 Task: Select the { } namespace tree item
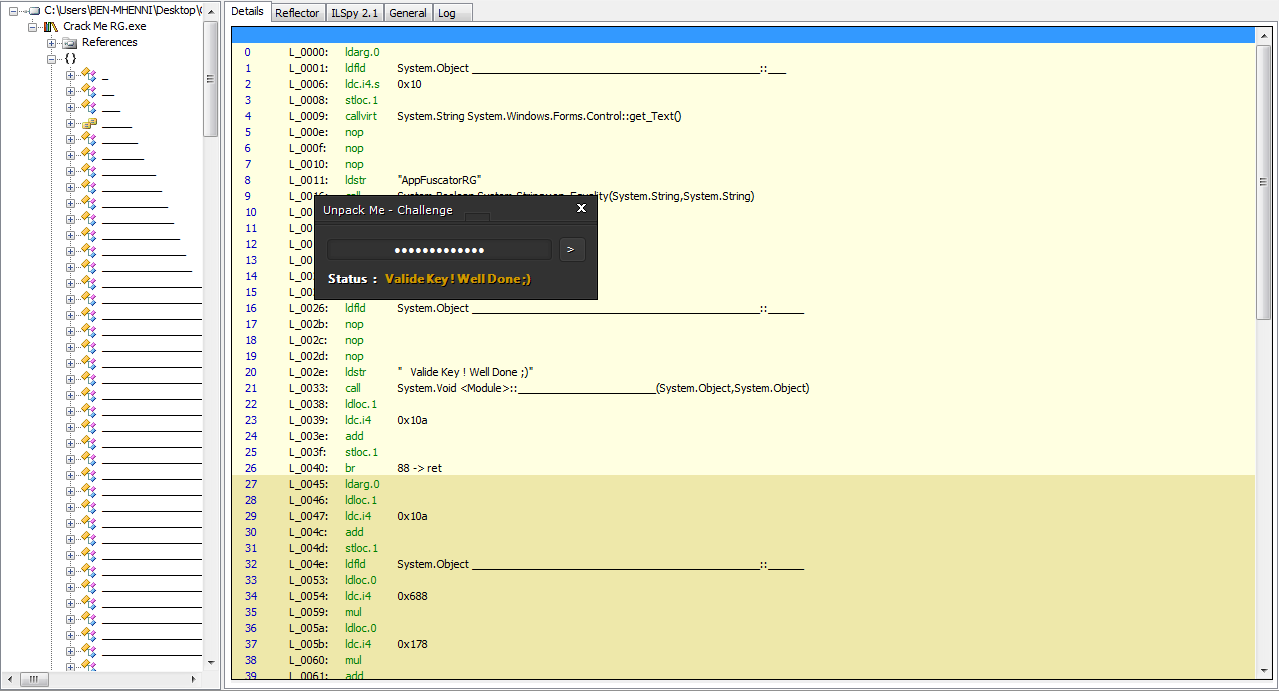click(x=71, y=59)
